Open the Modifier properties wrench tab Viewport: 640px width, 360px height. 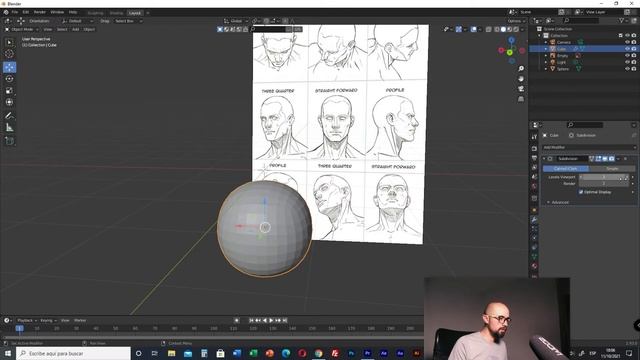pos(534,220)
